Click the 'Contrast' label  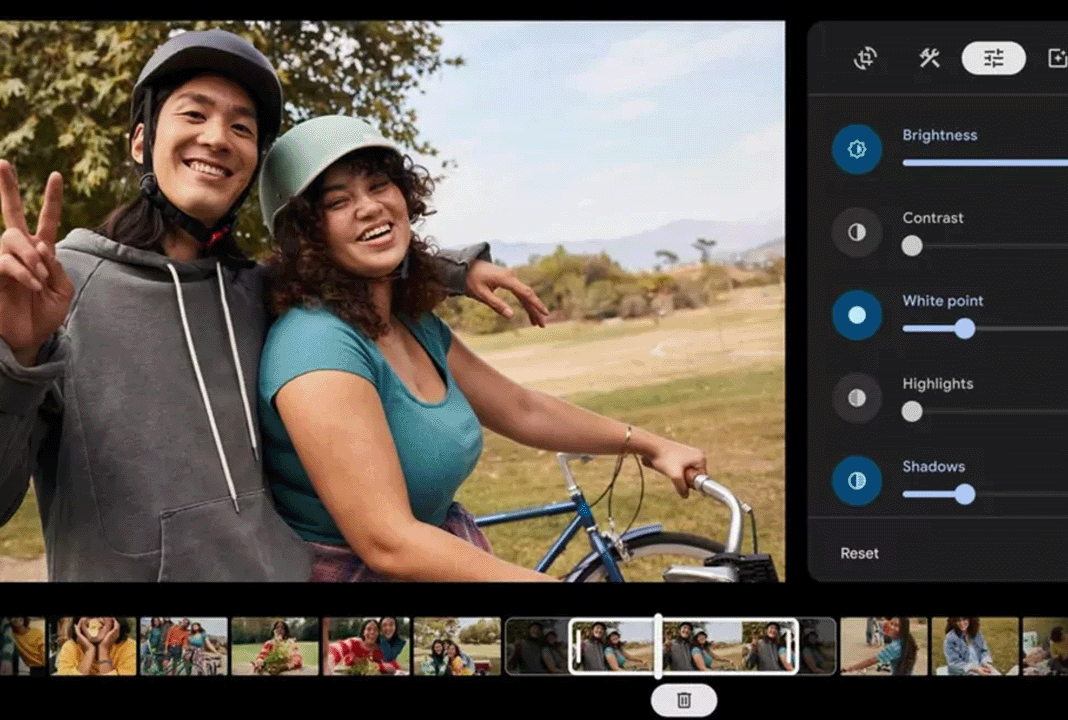click(933, 218)
